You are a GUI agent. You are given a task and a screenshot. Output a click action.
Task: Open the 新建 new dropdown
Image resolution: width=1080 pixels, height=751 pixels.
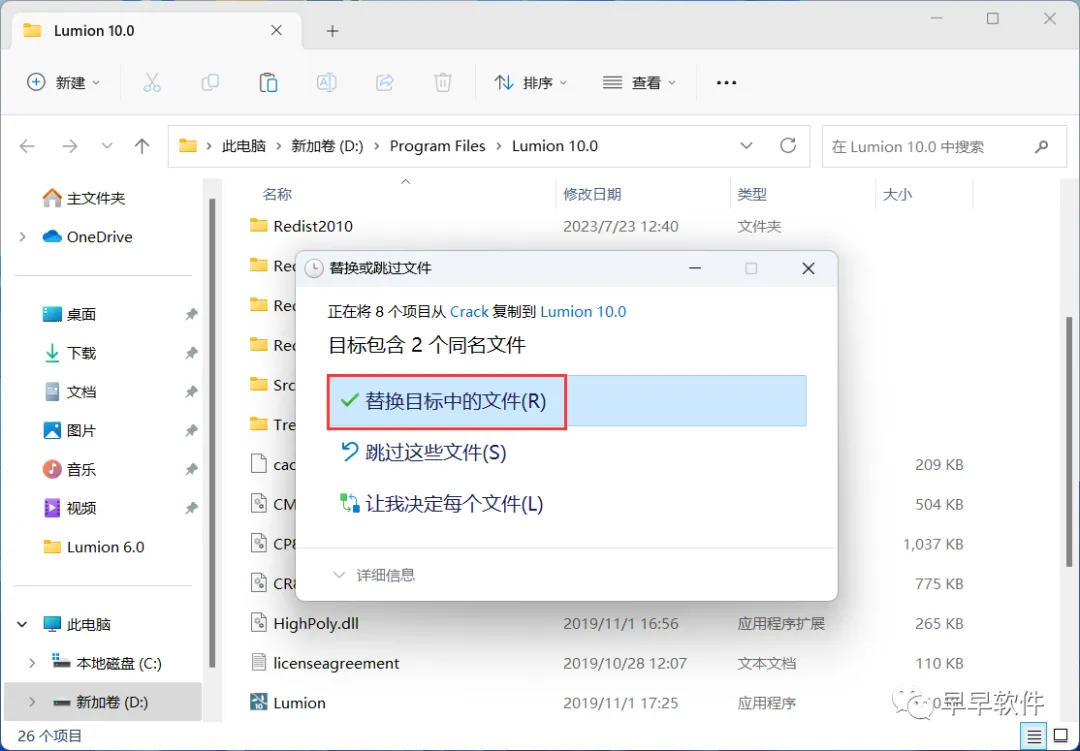63,83
